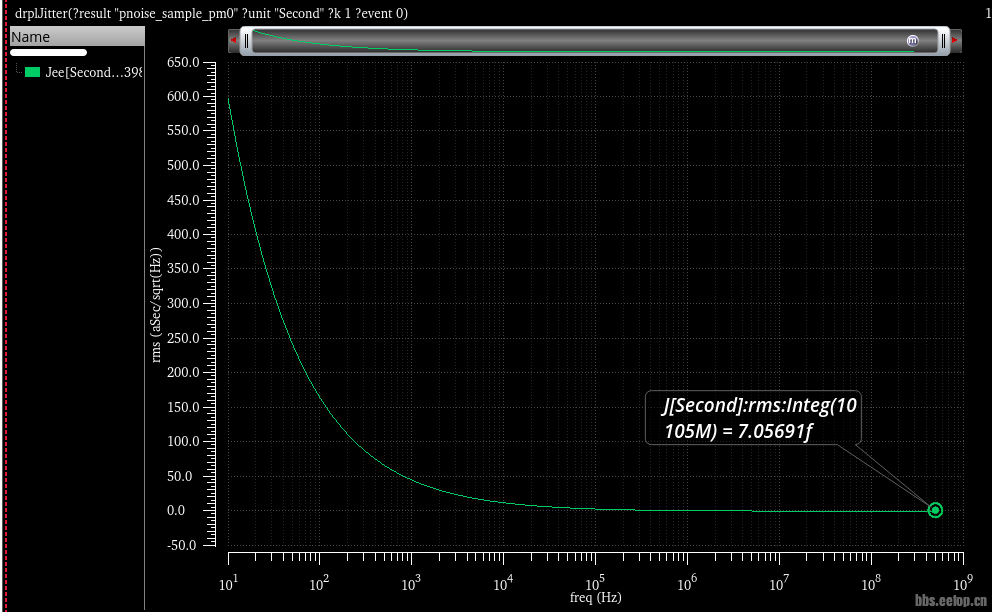Click the 'freq (Hz)' x-axis label

click(595, 598)
